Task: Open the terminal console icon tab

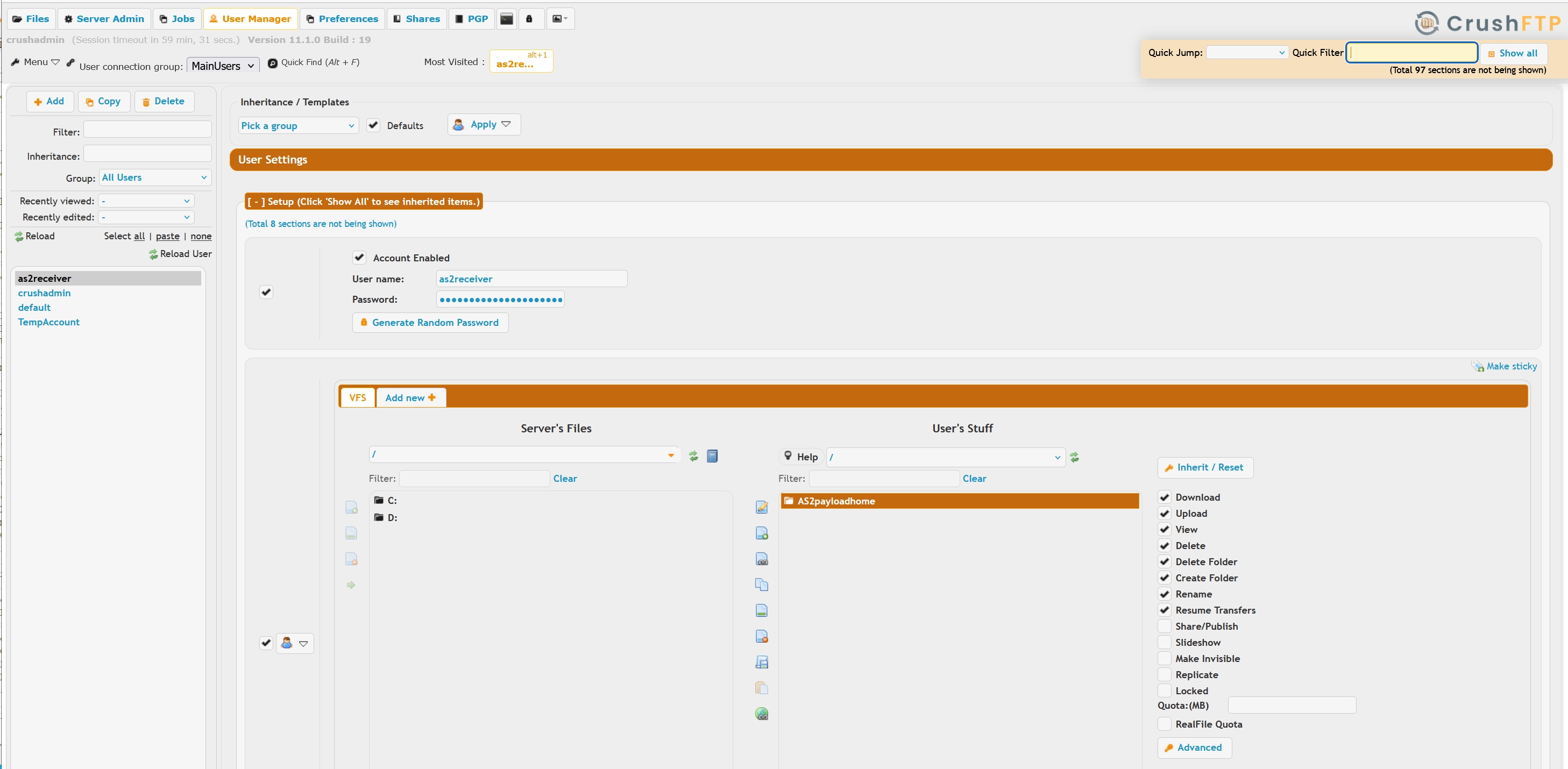Action: click(506, 19)
